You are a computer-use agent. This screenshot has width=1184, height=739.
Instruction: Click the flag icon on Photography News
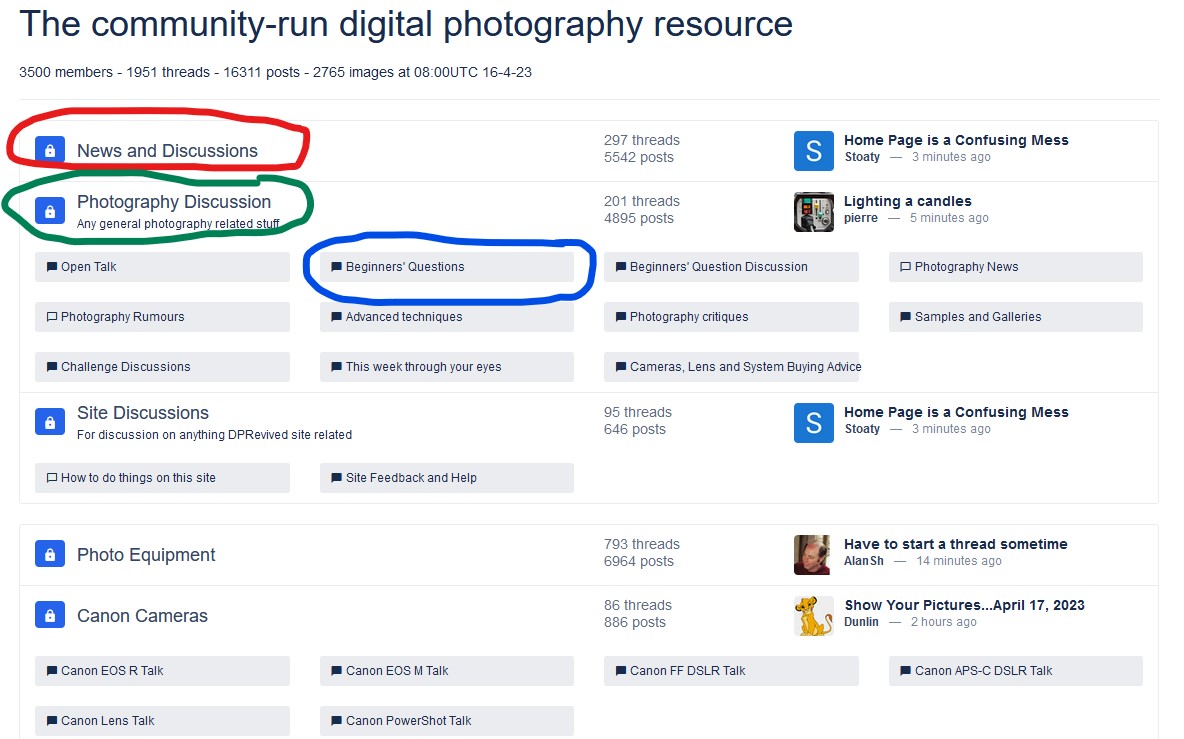(905, 267)
